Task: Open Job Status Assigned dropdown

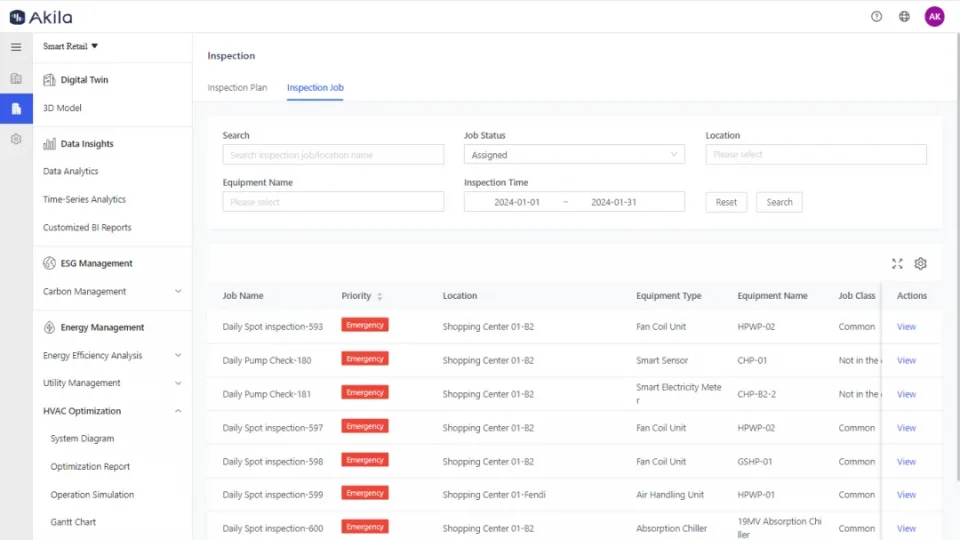Action: pyautogui.click(x=574, y=155)
